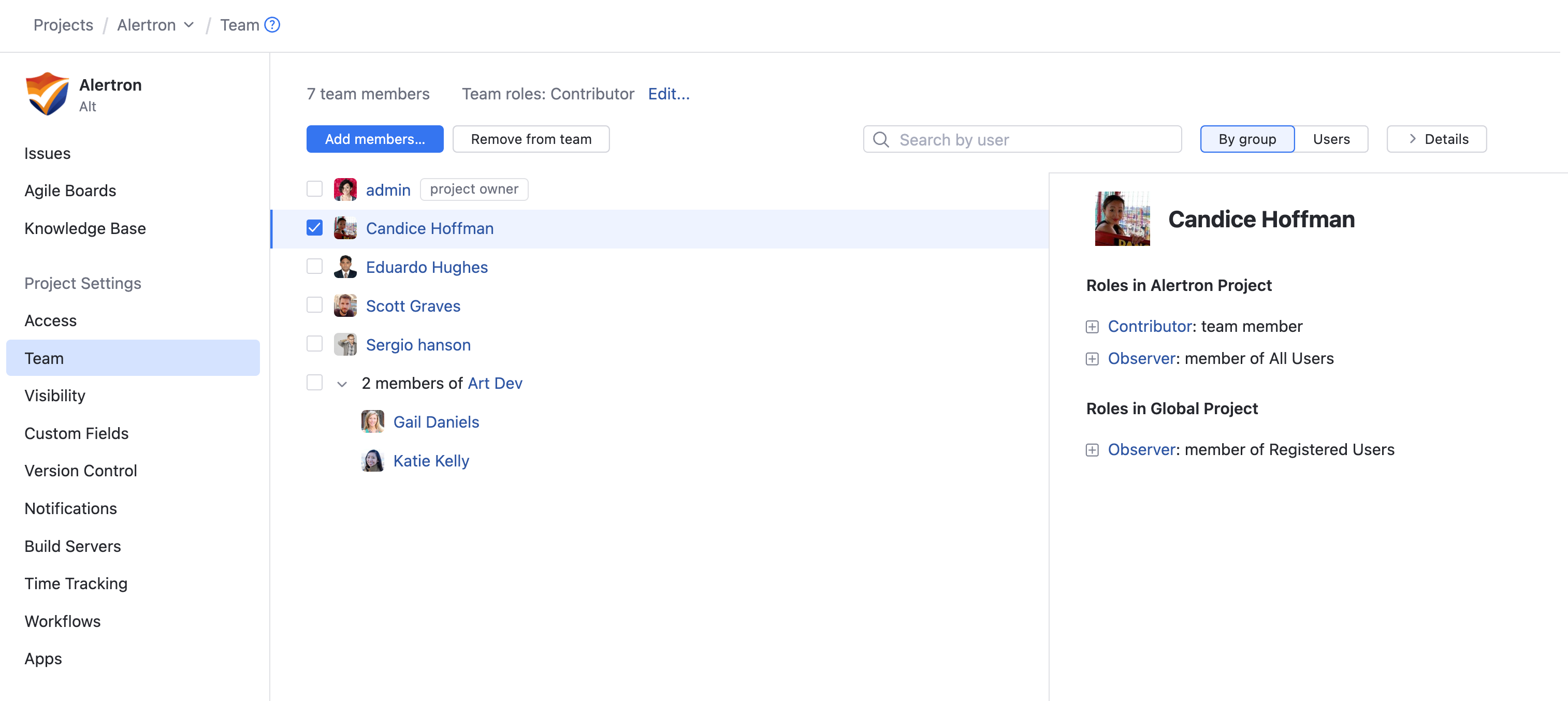Viewport: 1568px width, 701px height.
Task: Click the Alertron project logo icon
Action: (x=47, y=94)
